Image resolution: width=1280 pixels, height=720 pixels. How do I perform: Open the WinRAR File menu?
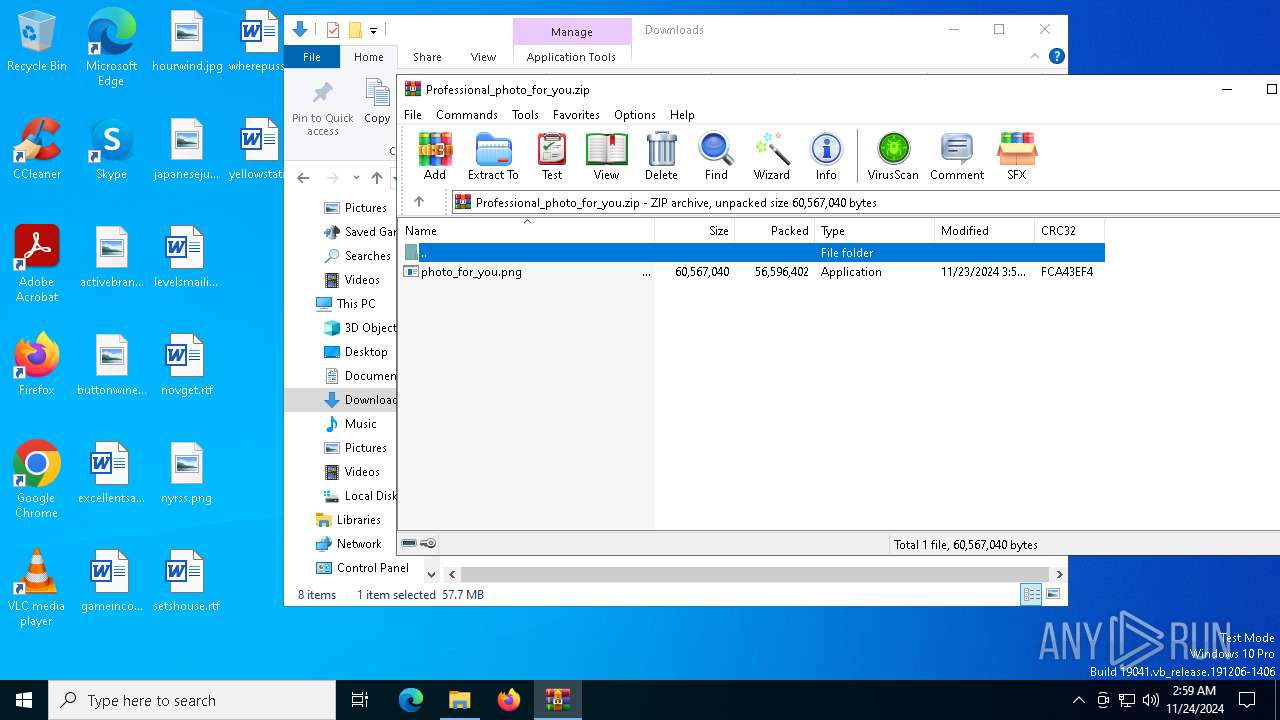click(413, 115)
